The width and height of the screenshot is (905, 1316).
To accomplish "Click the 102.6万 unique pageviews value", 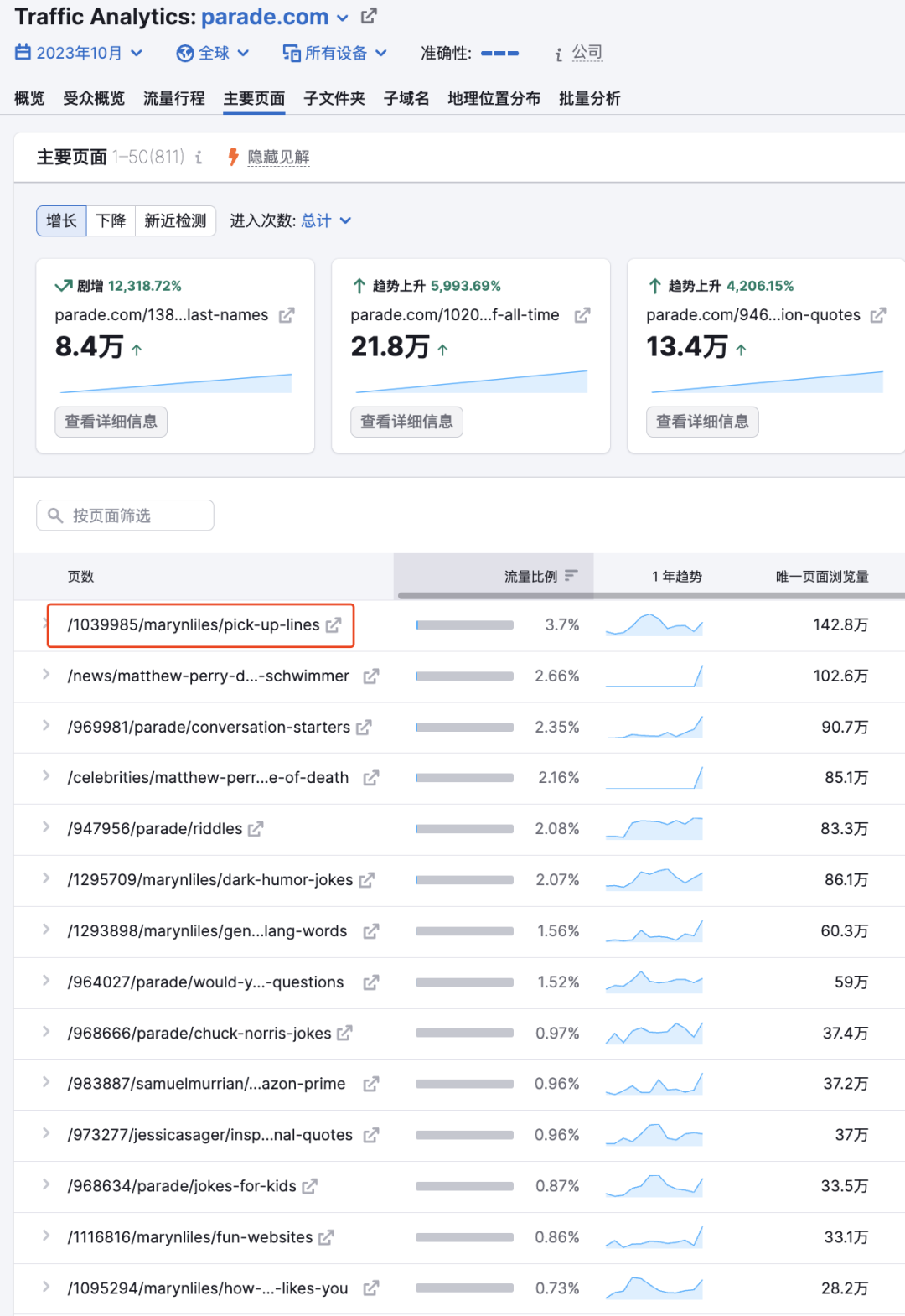I will (x=840, y=676).
